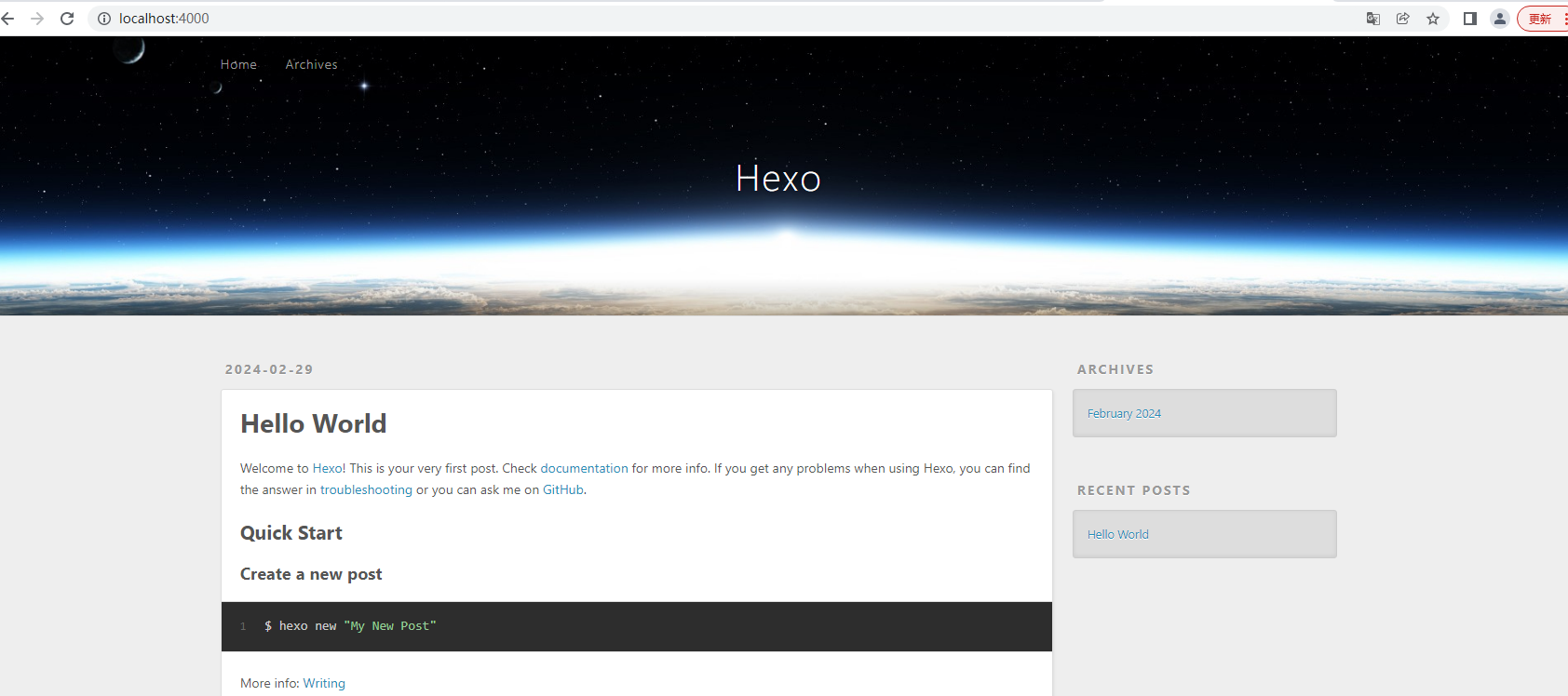Open the Hello World post heading
The height and width of the screenshot is (696, 1568).
[x=313, y=424]
